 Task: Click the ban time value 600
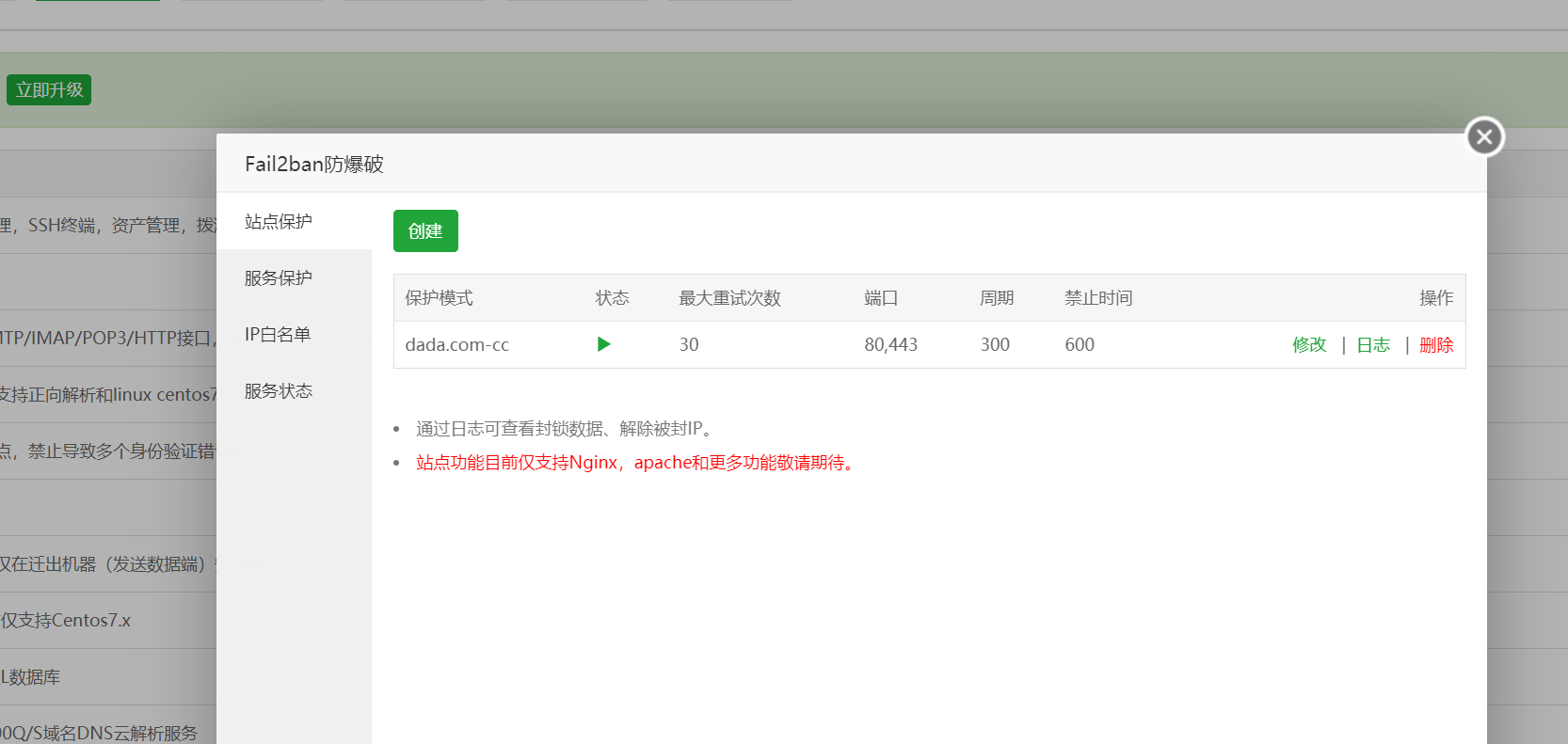pos(1080,345)
